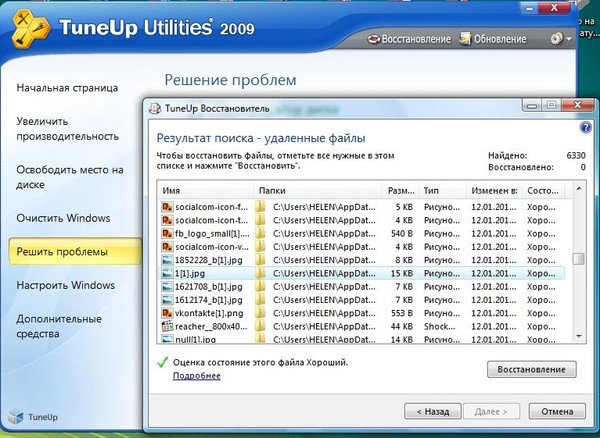The width and height of the screenshot is (600, 438).
Task: Sort list by Состо... column header
Action: tap(543, 191)
